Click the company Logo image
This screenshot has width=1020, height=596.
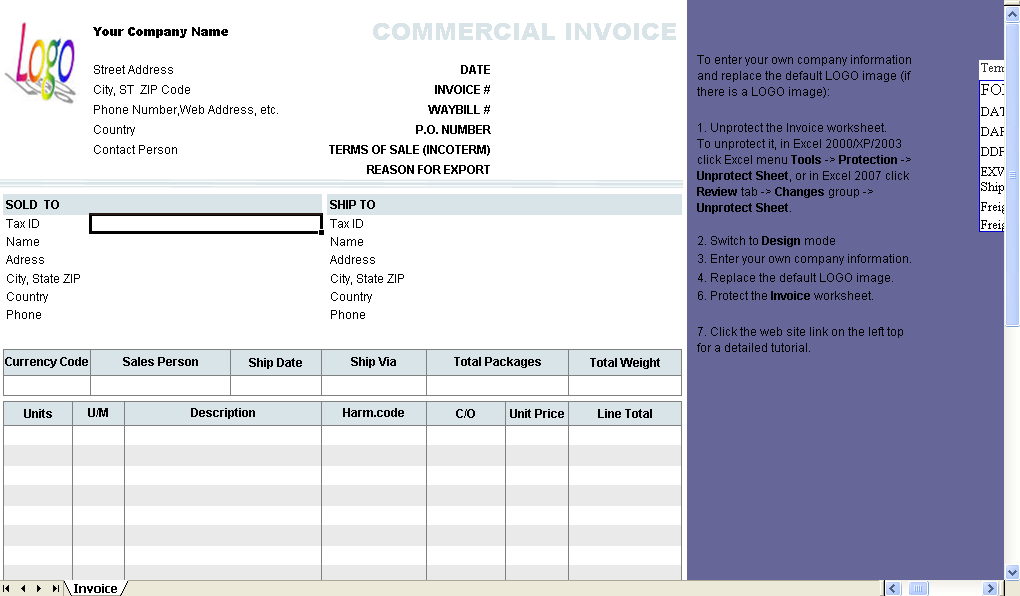coord(42,62)
